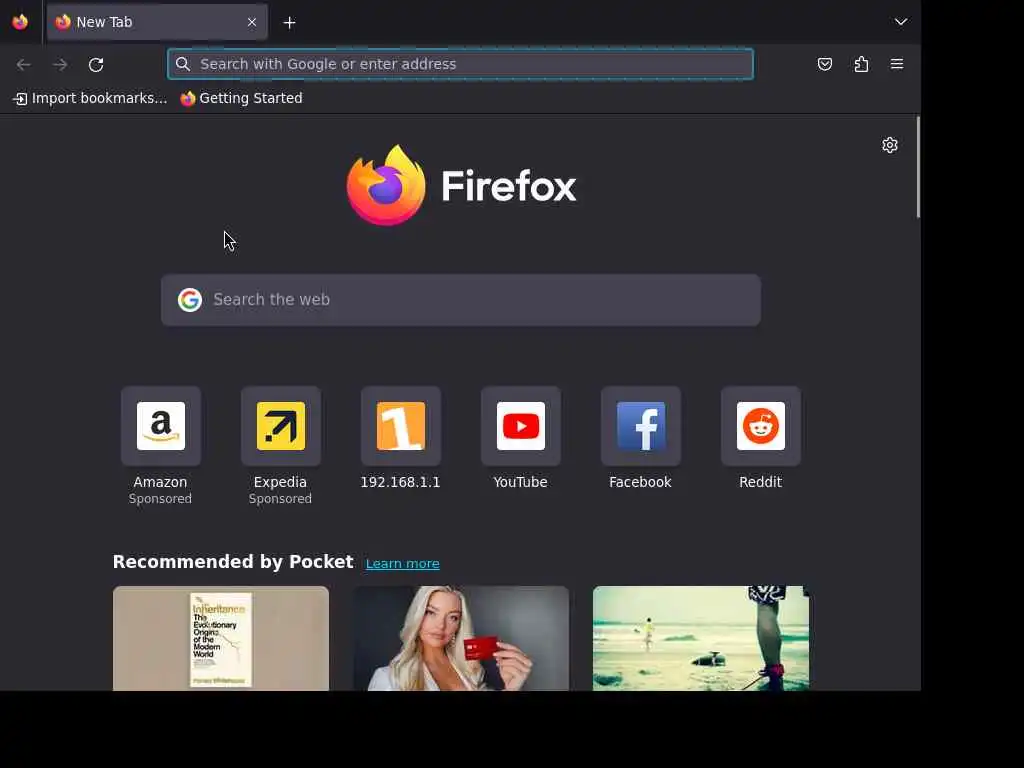Image resolution: width=1024 pixels, height=768 pixels.
Task: Open new tab personalize gear icon
Action: click(x=889, y=145)
